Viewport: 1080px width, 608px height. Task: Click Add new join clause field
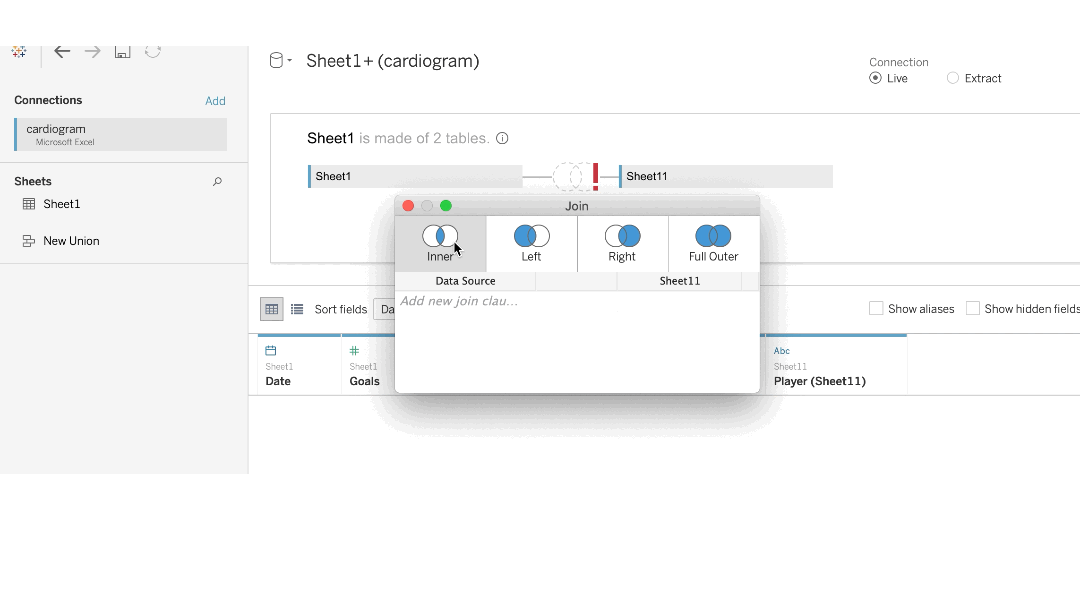point(459,301)
